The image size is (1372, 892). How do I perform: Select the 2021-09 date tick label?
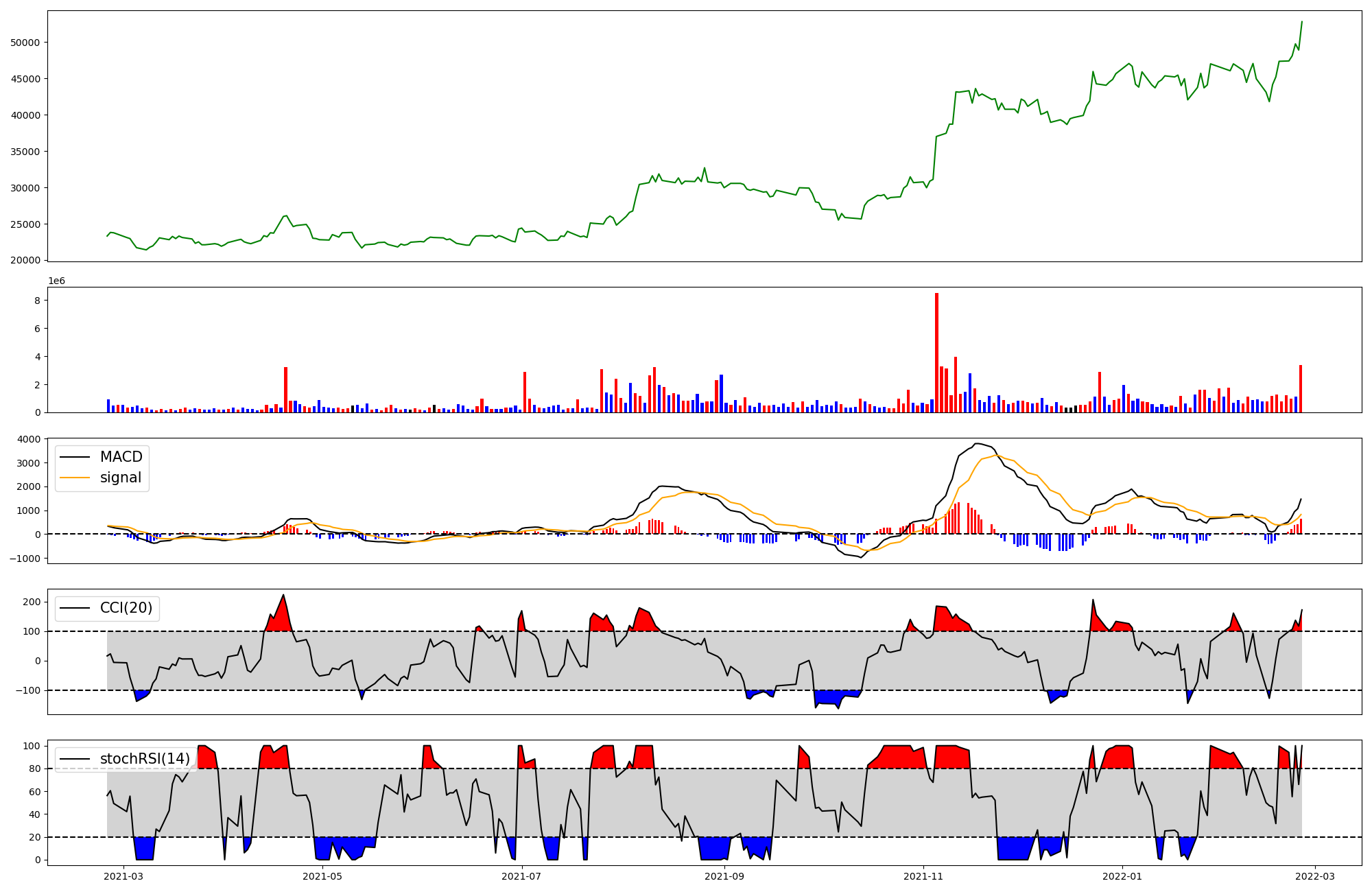tap(724, 876)
